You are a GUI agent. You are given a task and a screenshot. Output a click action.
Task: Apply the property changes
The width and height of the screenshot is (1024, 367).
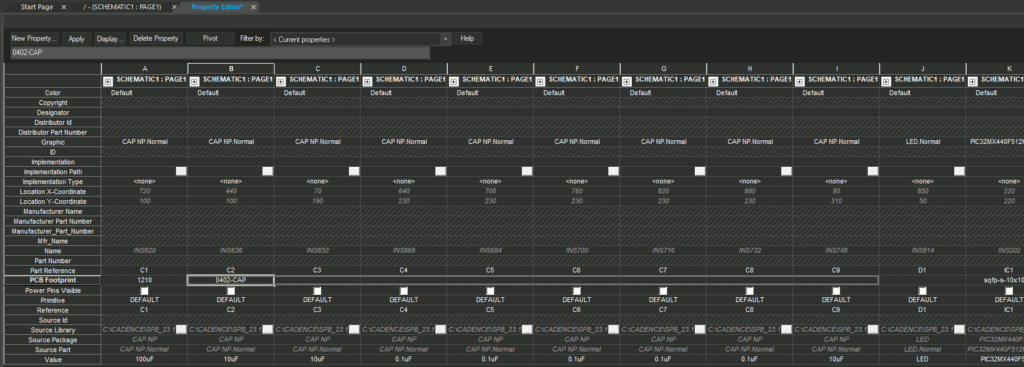[76, 39]
